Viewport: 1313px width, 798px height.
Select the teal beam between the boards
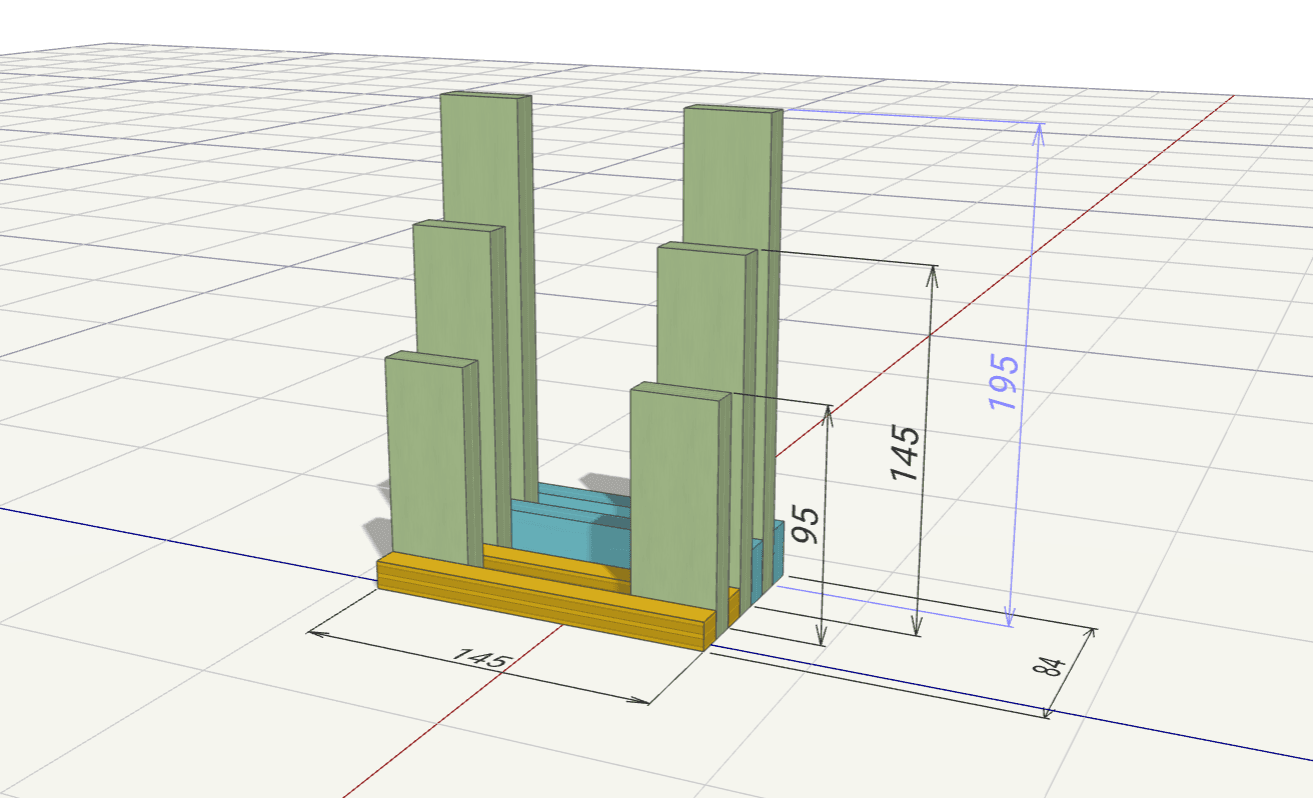[x=570, y=520]
